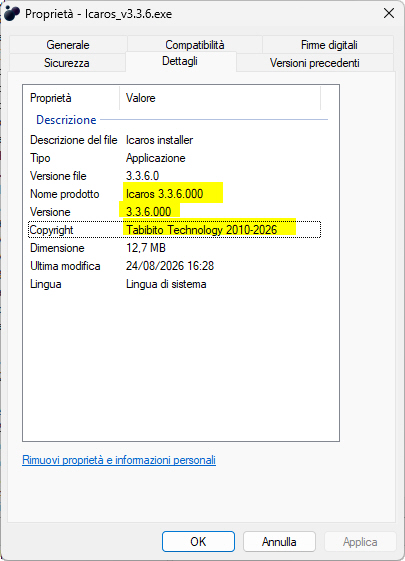Close the Proprietà dialog window
Viewport: 405px width, 561px height.
[389, 14]
